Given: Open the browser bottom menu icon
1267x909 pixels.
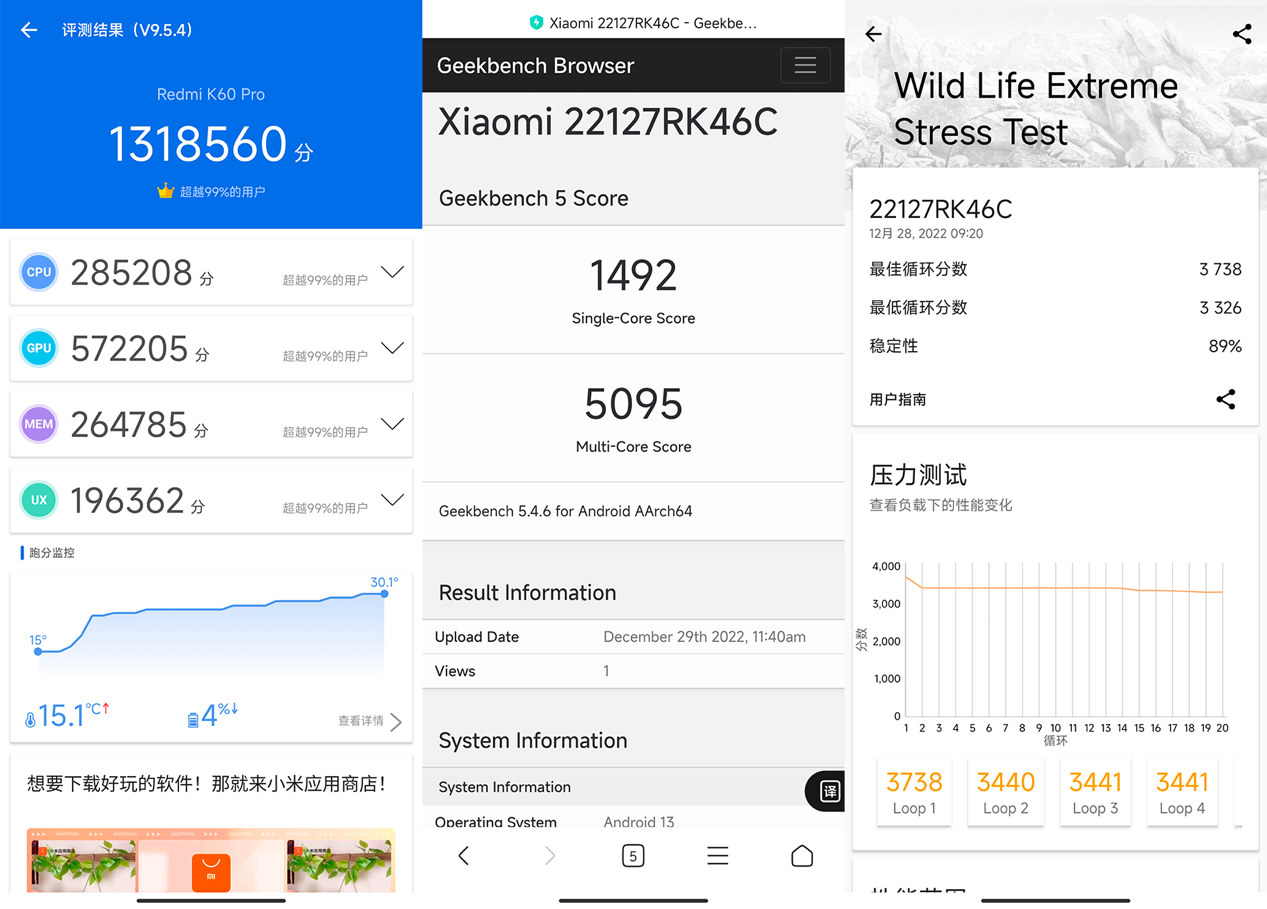Looking at the screenshot, I should [x=717, y=856].
